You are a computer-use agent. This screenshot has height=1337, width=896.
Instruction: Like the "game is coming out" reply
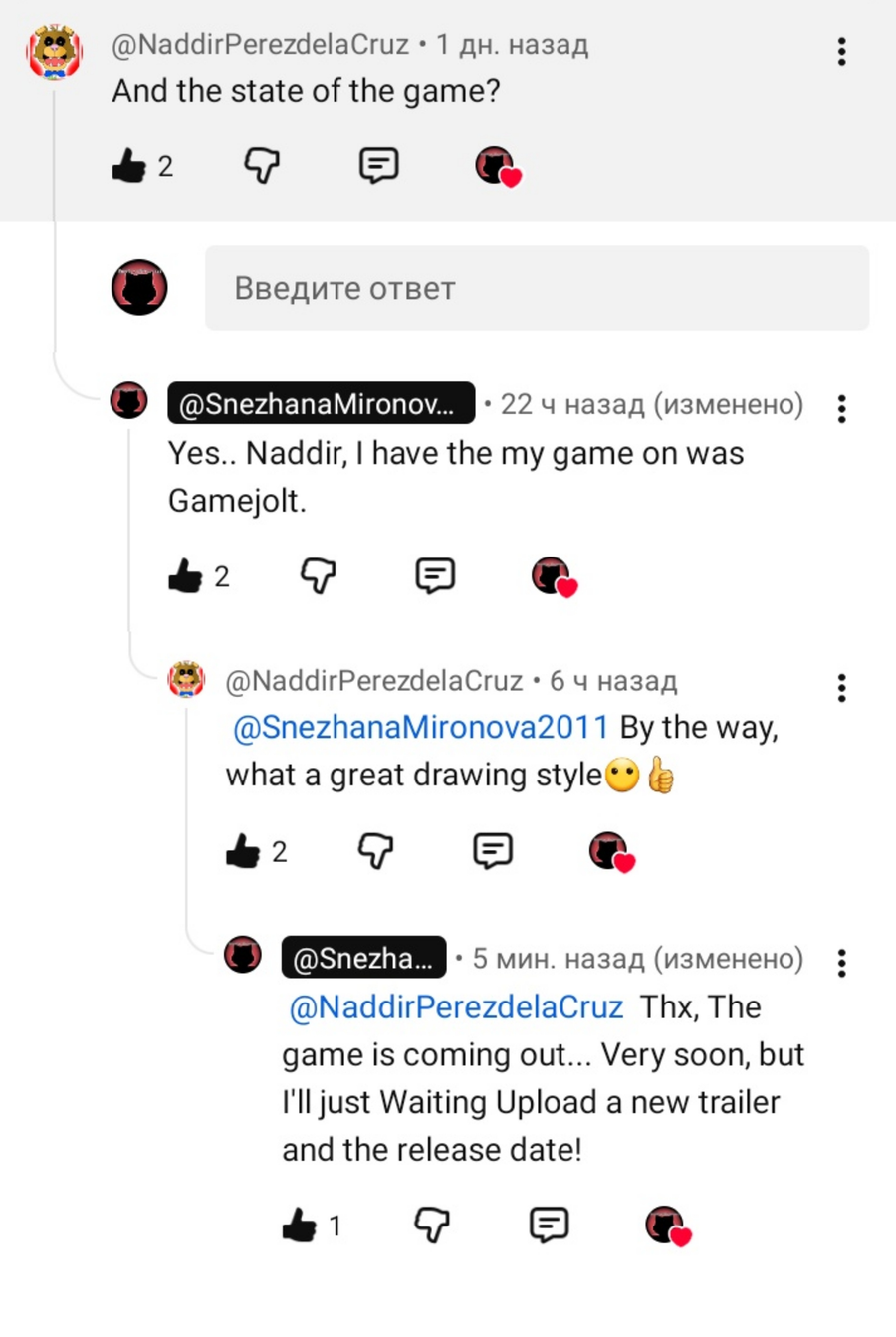pyautogui.click(x=300, y=1226)
